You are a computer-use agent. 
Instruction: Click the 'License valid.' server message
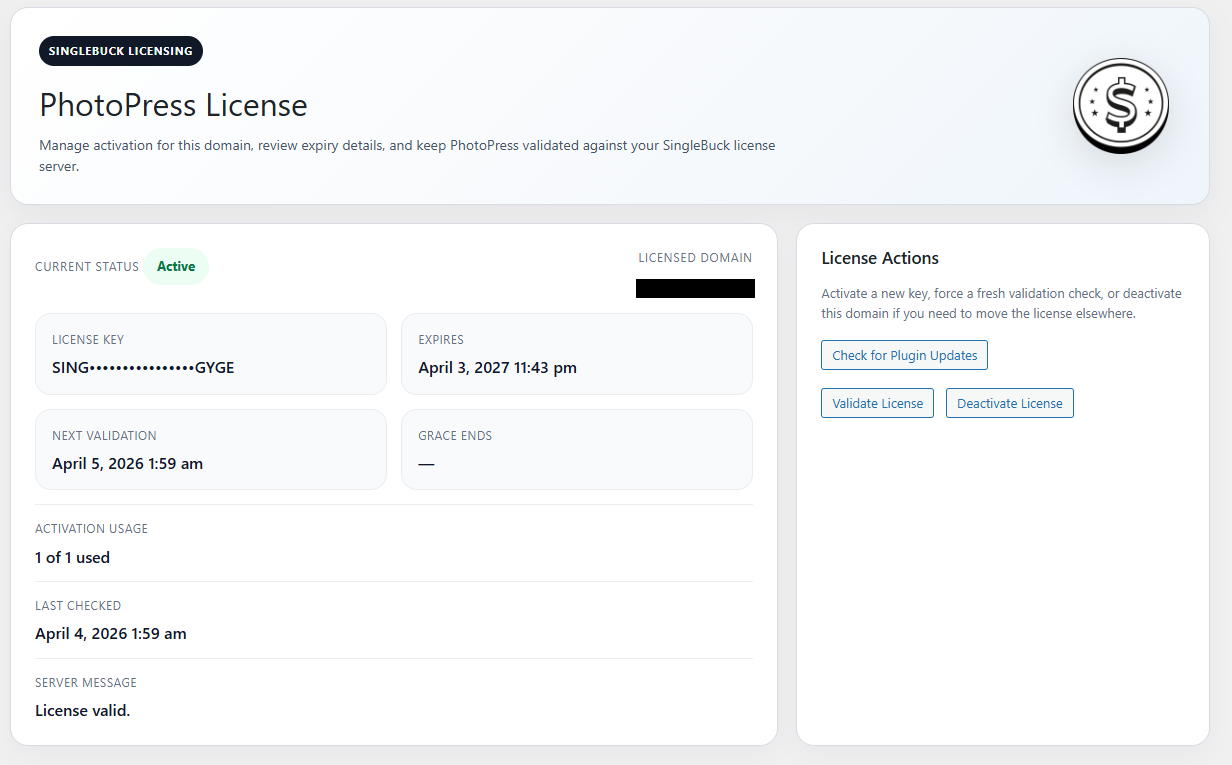click(x=82, y=710)
